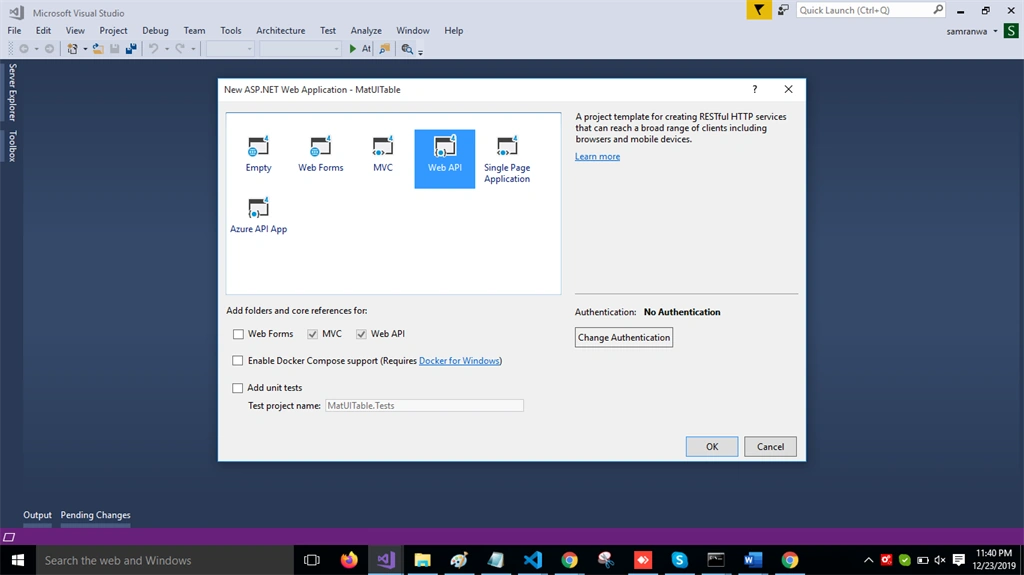This screenshot has width=1024, height=575.
Task: Open Visual Studio Code from taskbar
Action: click(x=533, y=560)
